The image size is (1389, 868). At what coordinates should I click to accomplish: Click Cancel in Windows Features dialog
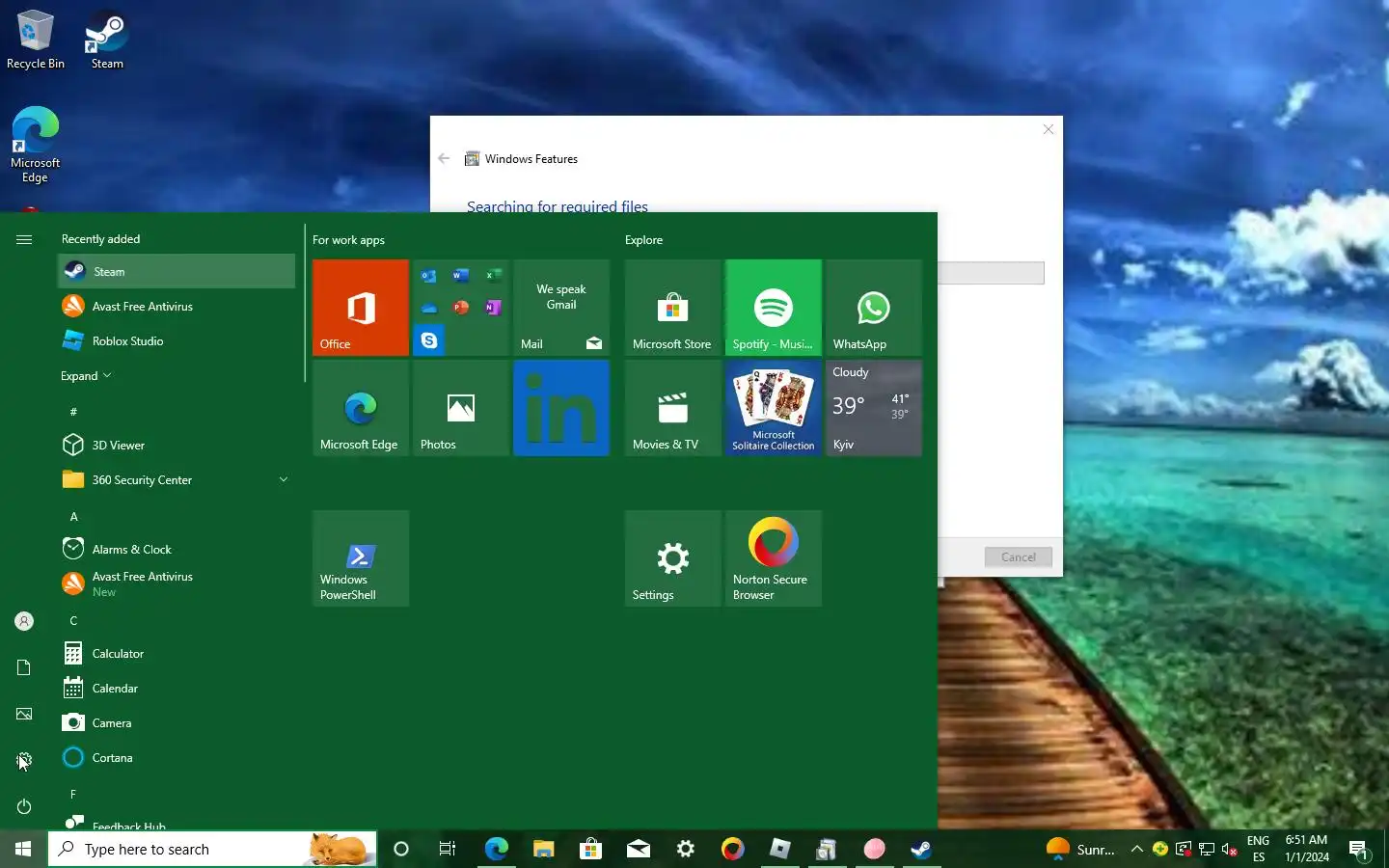1018,556
